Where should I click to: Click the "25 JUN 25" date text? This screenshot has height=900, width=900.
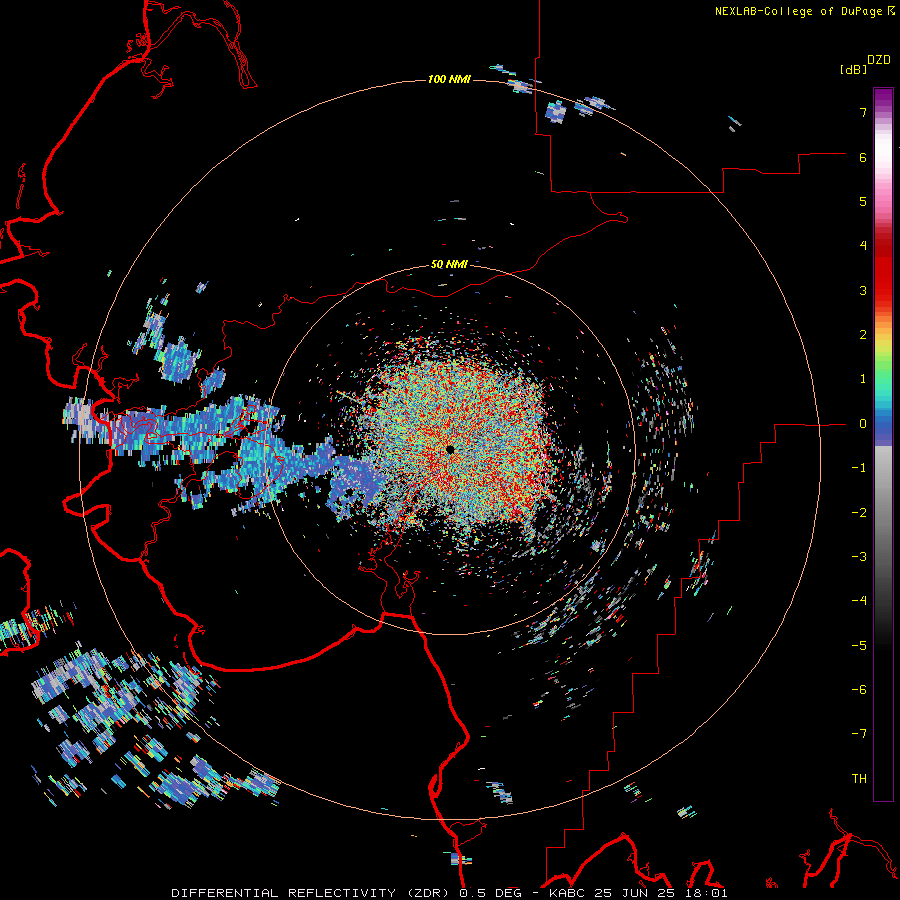(x=635, y=893)
